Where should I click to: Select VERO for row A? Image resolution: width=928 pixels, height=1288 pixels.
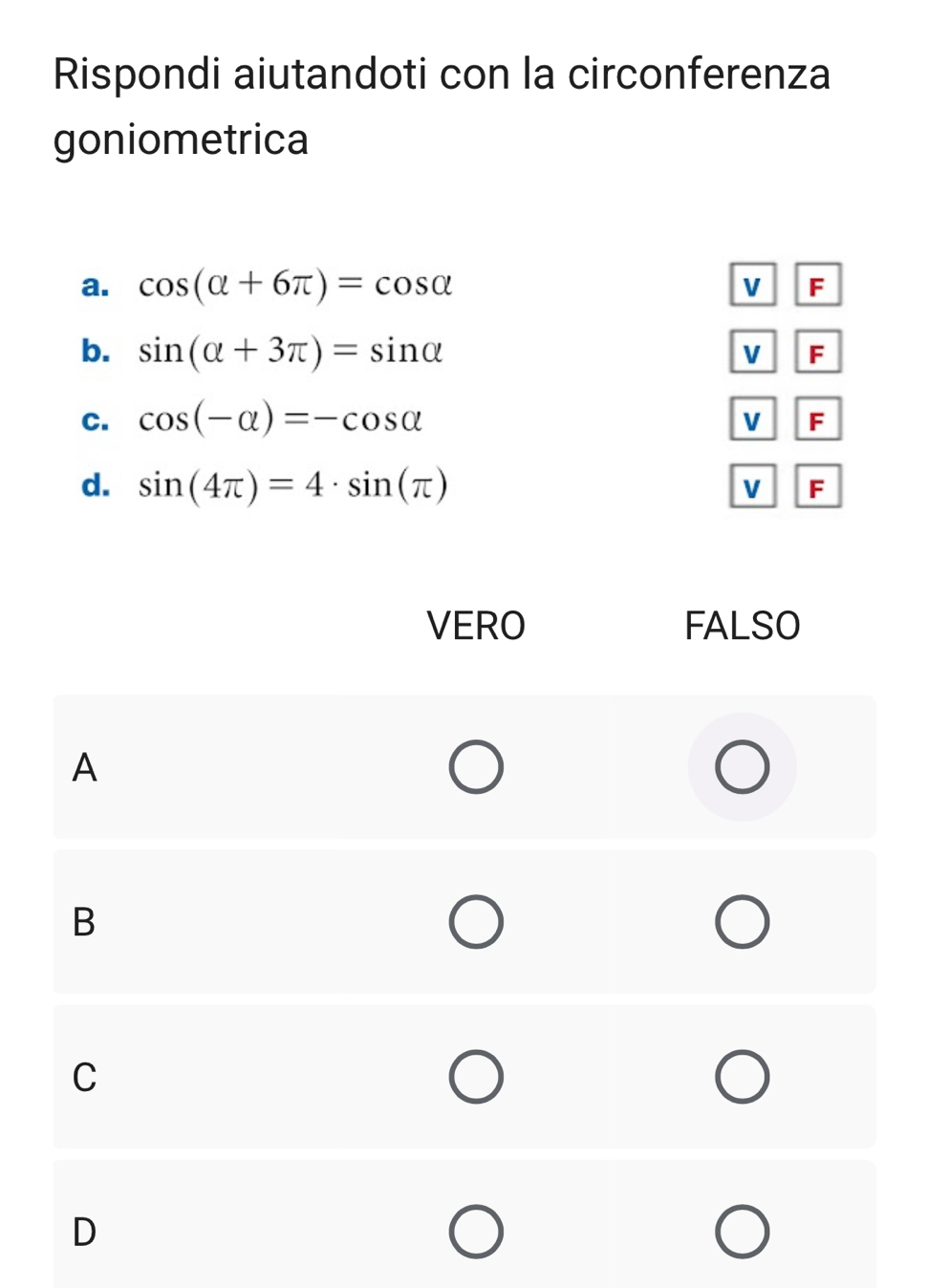(476, 766)
